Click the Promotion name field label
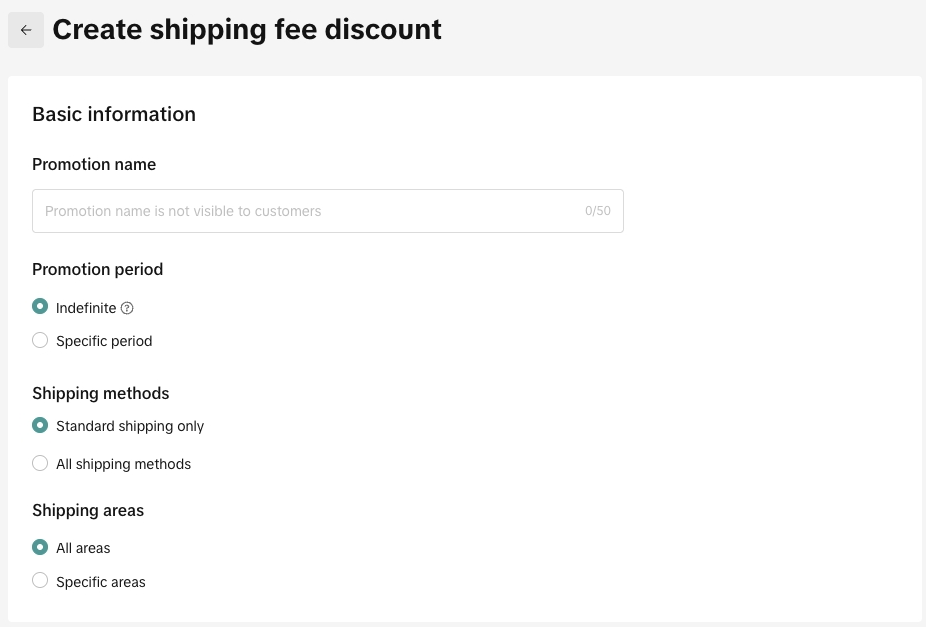926x627 pixels. (94, 164)
